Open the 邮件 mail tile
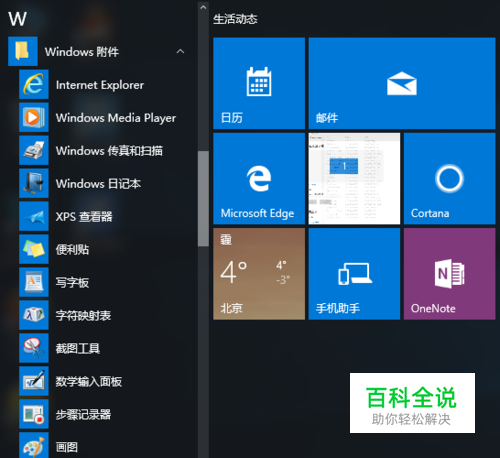 pos(402,83)
